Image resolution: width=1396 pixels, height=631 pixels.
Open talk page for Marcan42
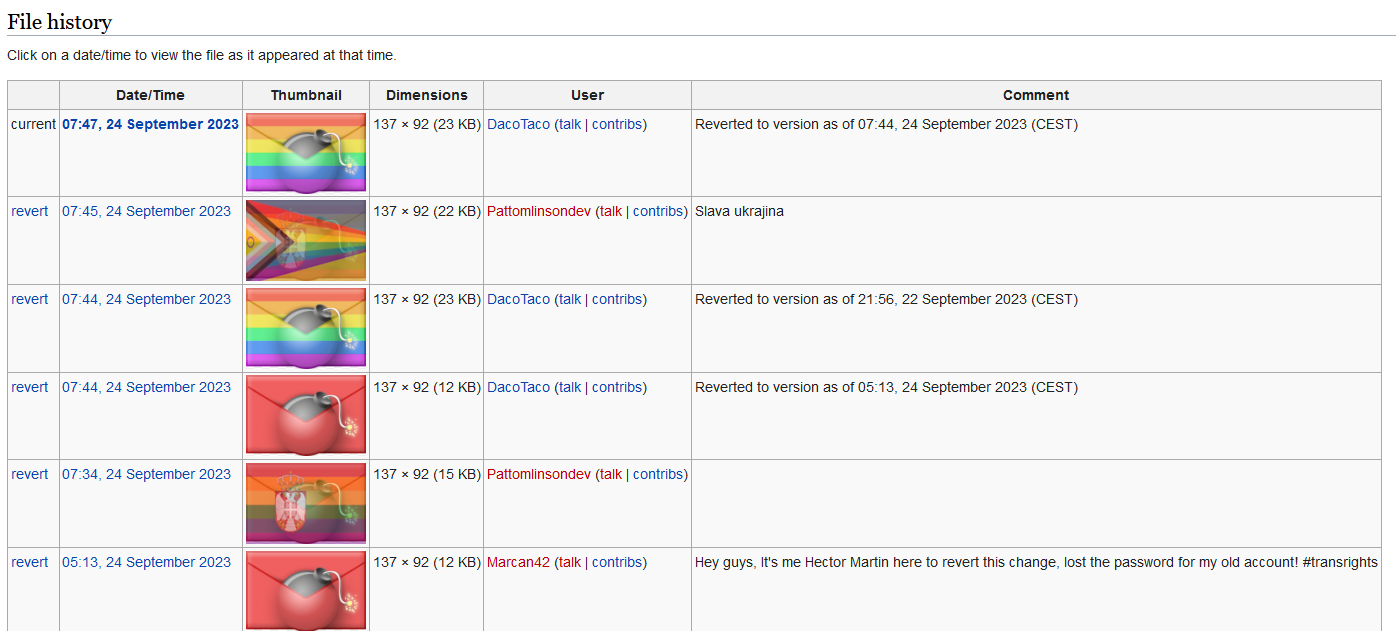click(570, 562)
